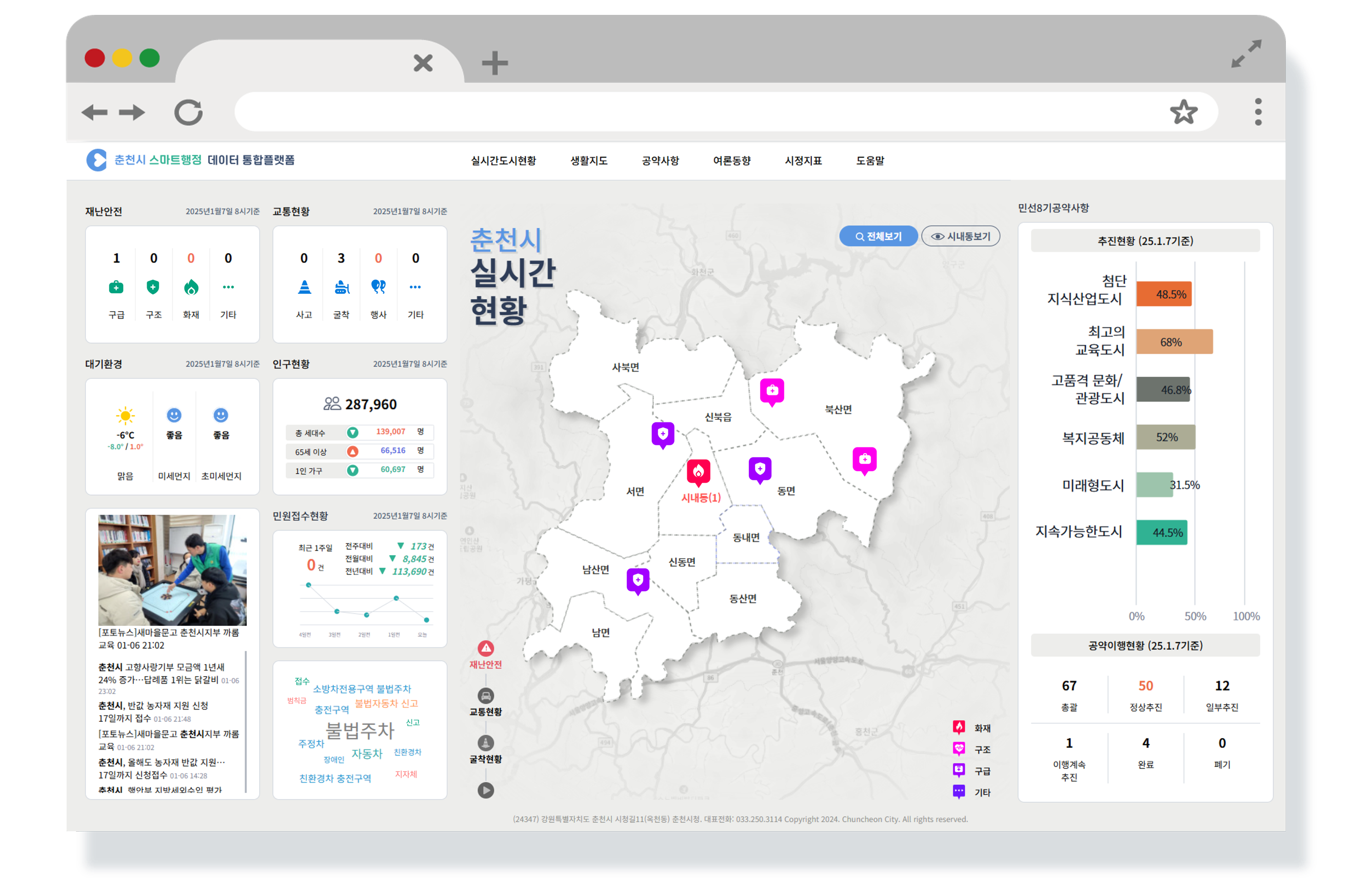Open the 생활지도 menu

589,161
